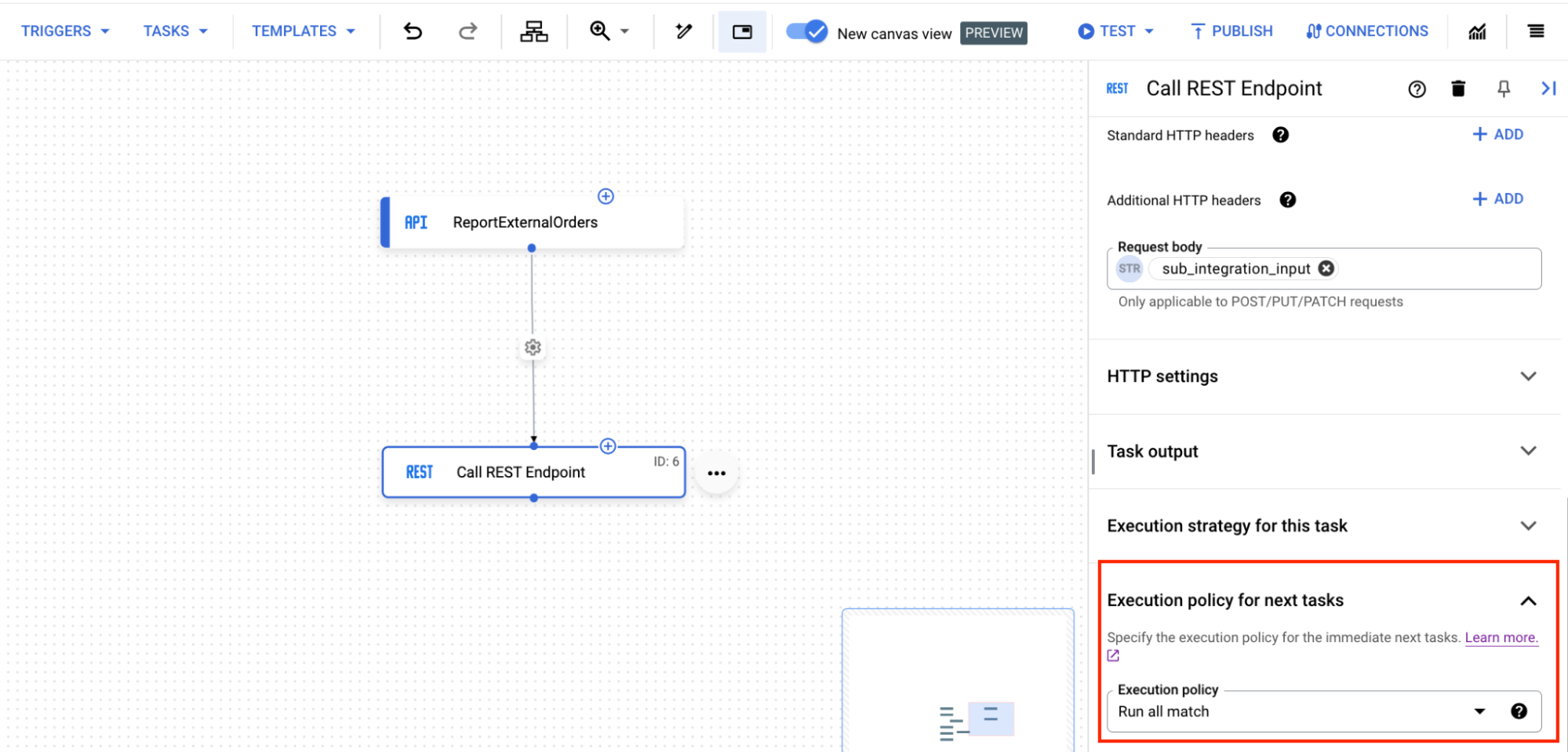Viewport: 1568px width, 752px height.
Task: Click the PREVIEW badge
Action: coord(994,33)
